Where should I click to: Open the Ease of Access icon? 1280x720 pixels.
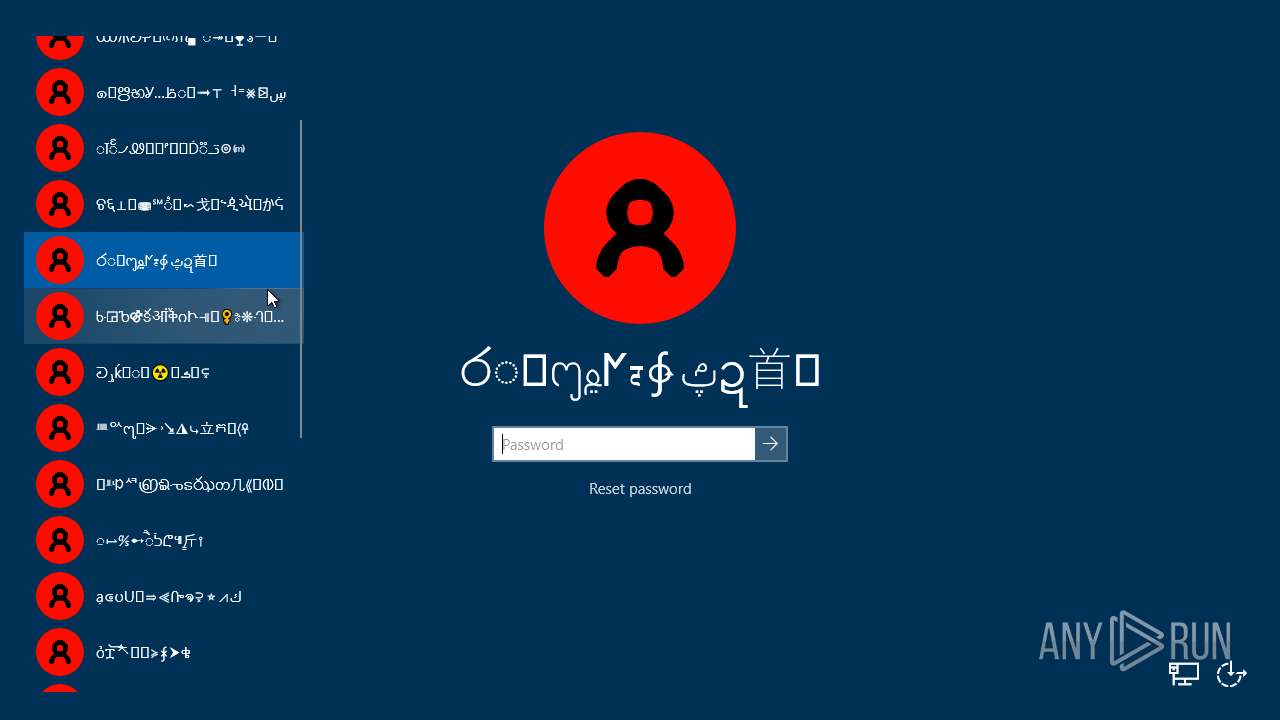coord(1231,675)
